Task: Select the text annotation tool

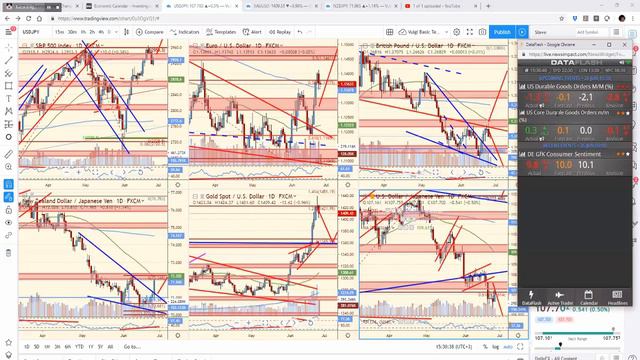Action: (x=9, y=98)
